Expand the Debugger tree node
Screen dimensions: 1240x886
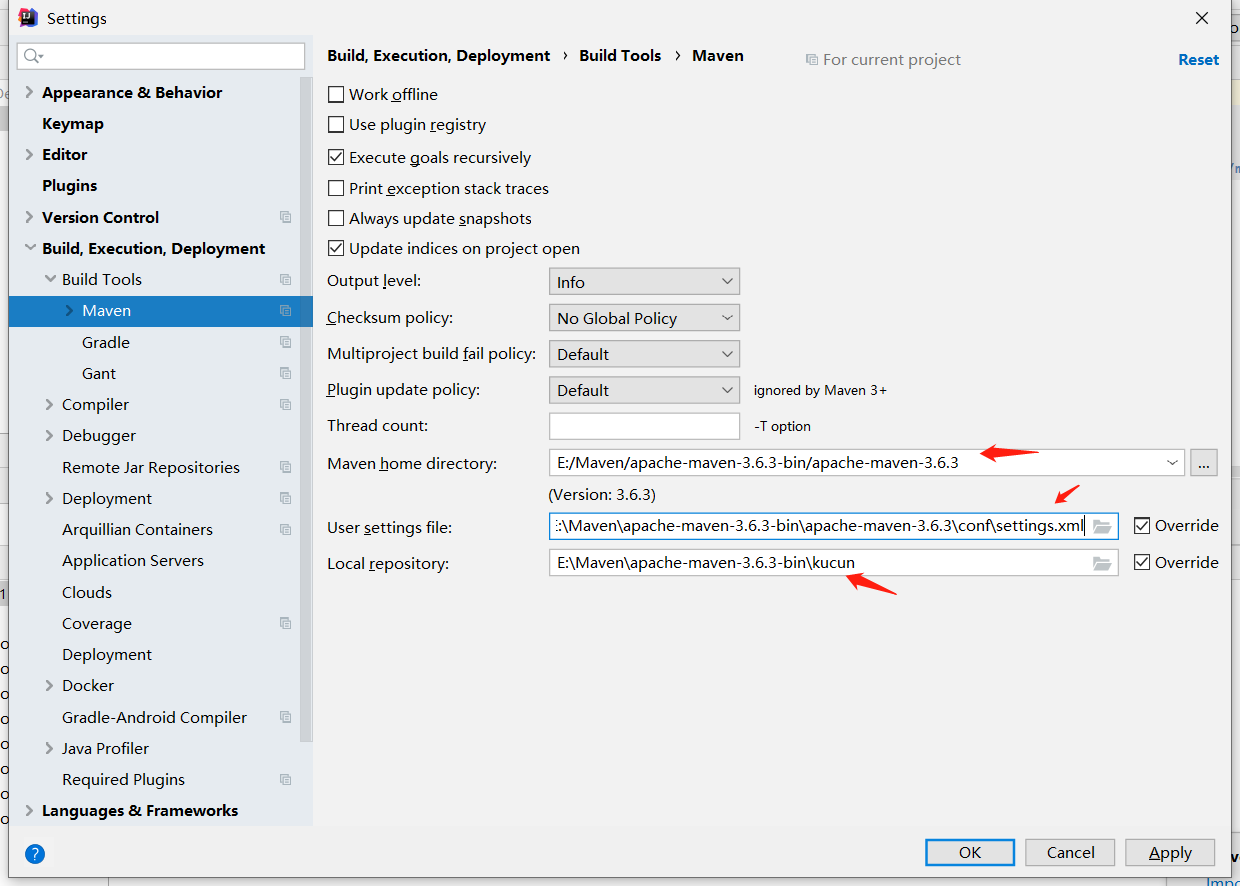pos(50,435)
